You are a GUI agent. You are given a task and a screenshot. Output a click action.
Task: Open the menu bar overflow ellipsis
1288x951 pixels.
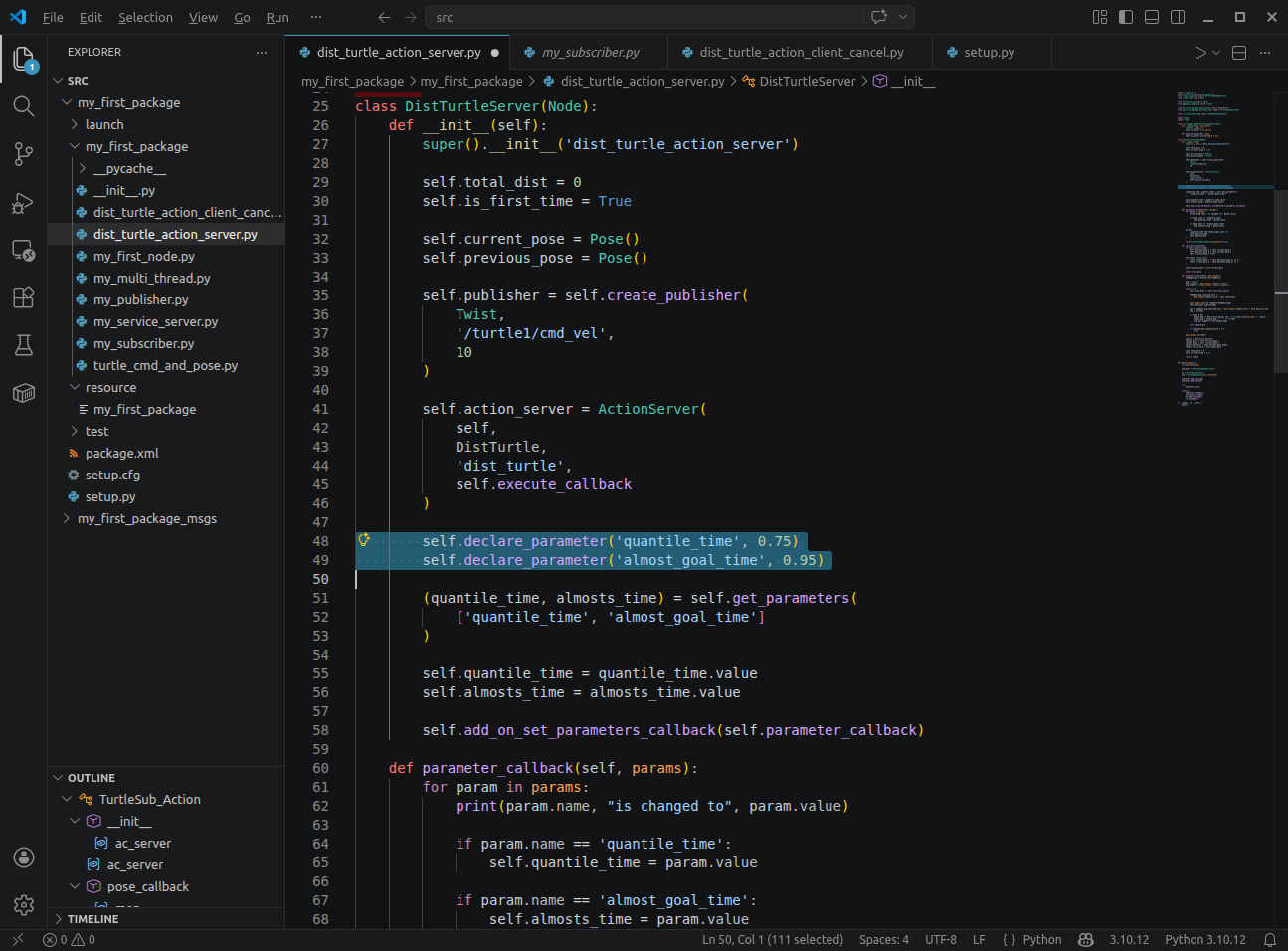click(316, 17)
